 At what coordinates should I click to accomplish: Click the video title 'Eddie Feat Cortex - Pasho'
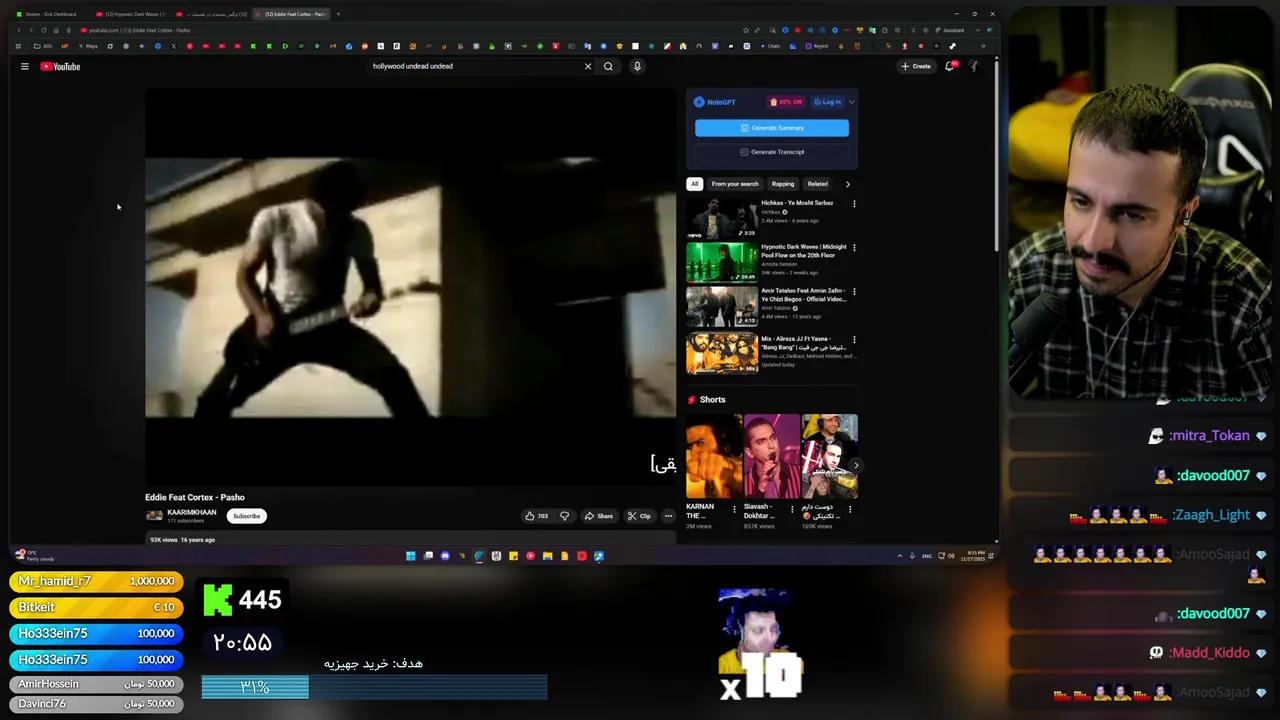coord(195,497)
